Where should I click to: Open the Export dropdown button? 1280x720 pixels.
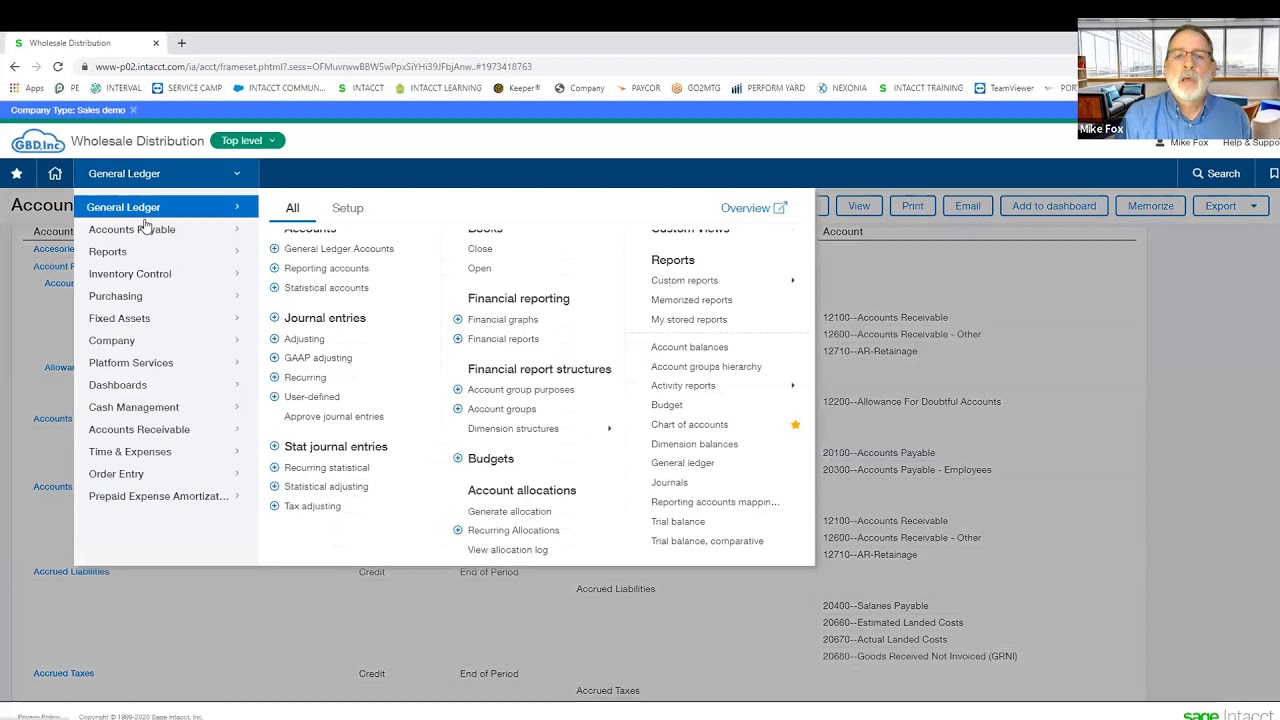pyautogui.click(x=1231, y=206)
